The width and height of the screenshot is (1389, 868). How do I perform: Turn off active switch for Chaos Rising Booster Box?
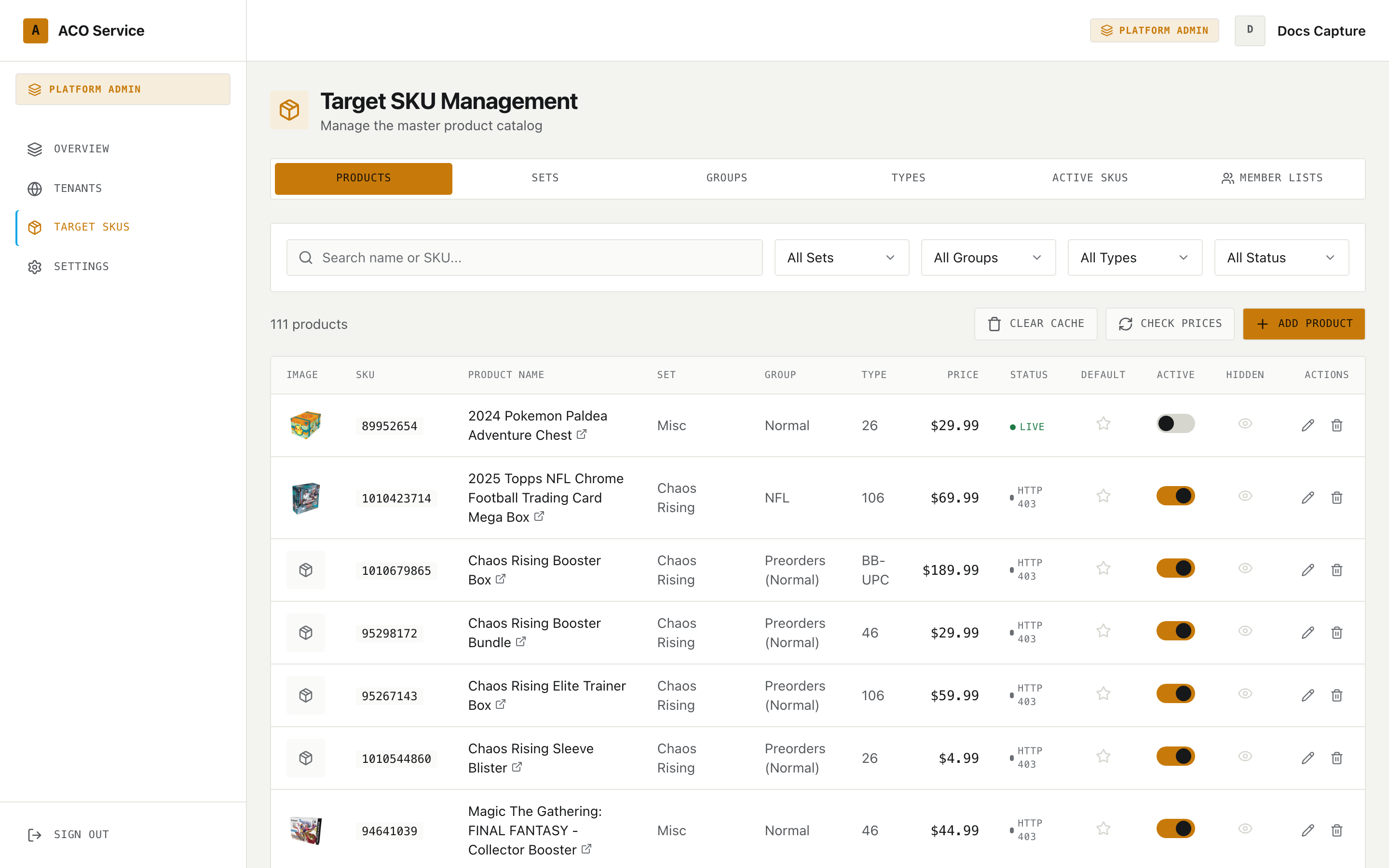pos(1175,569)
